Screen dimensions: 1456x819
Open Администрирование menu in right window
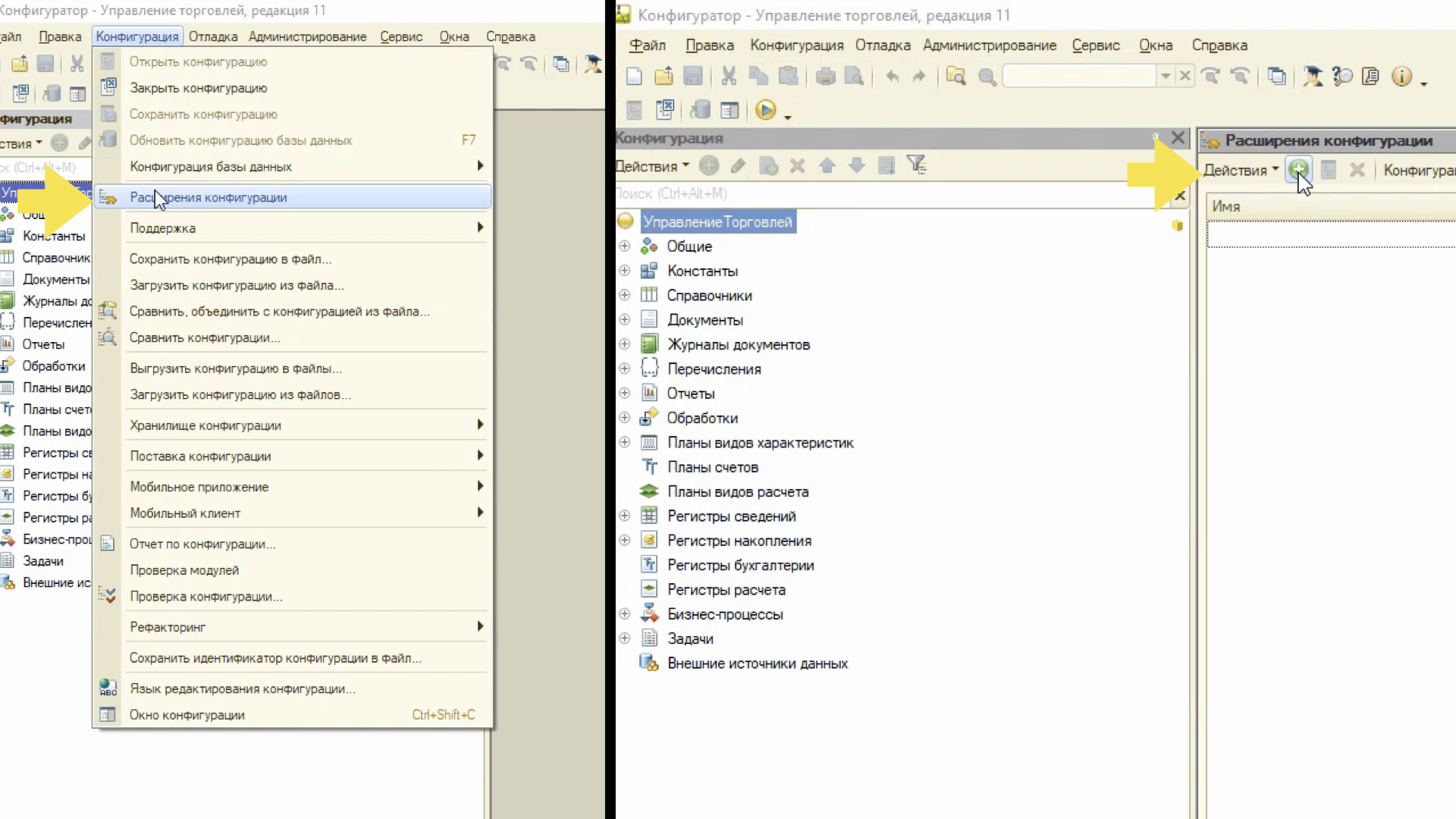coord(990,45)
